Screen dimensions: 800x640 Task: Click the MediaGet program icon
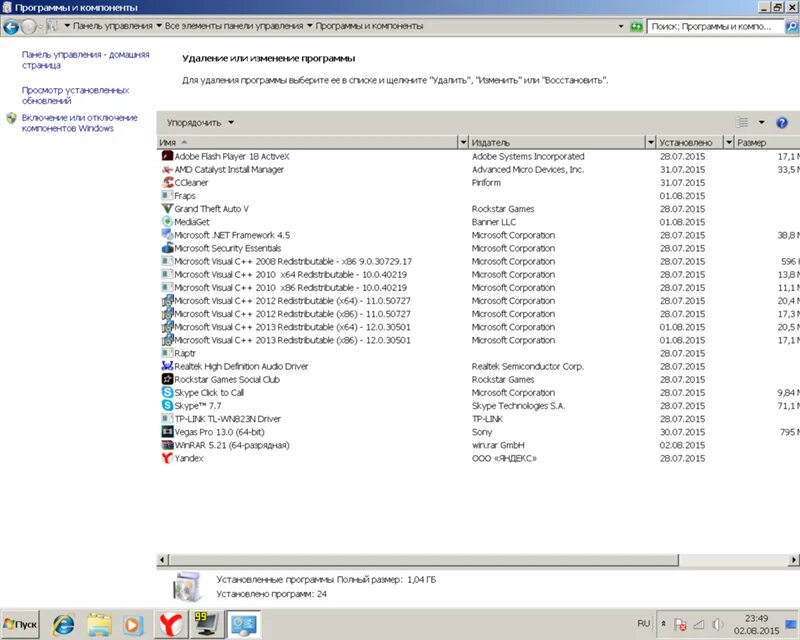point(167,221)
